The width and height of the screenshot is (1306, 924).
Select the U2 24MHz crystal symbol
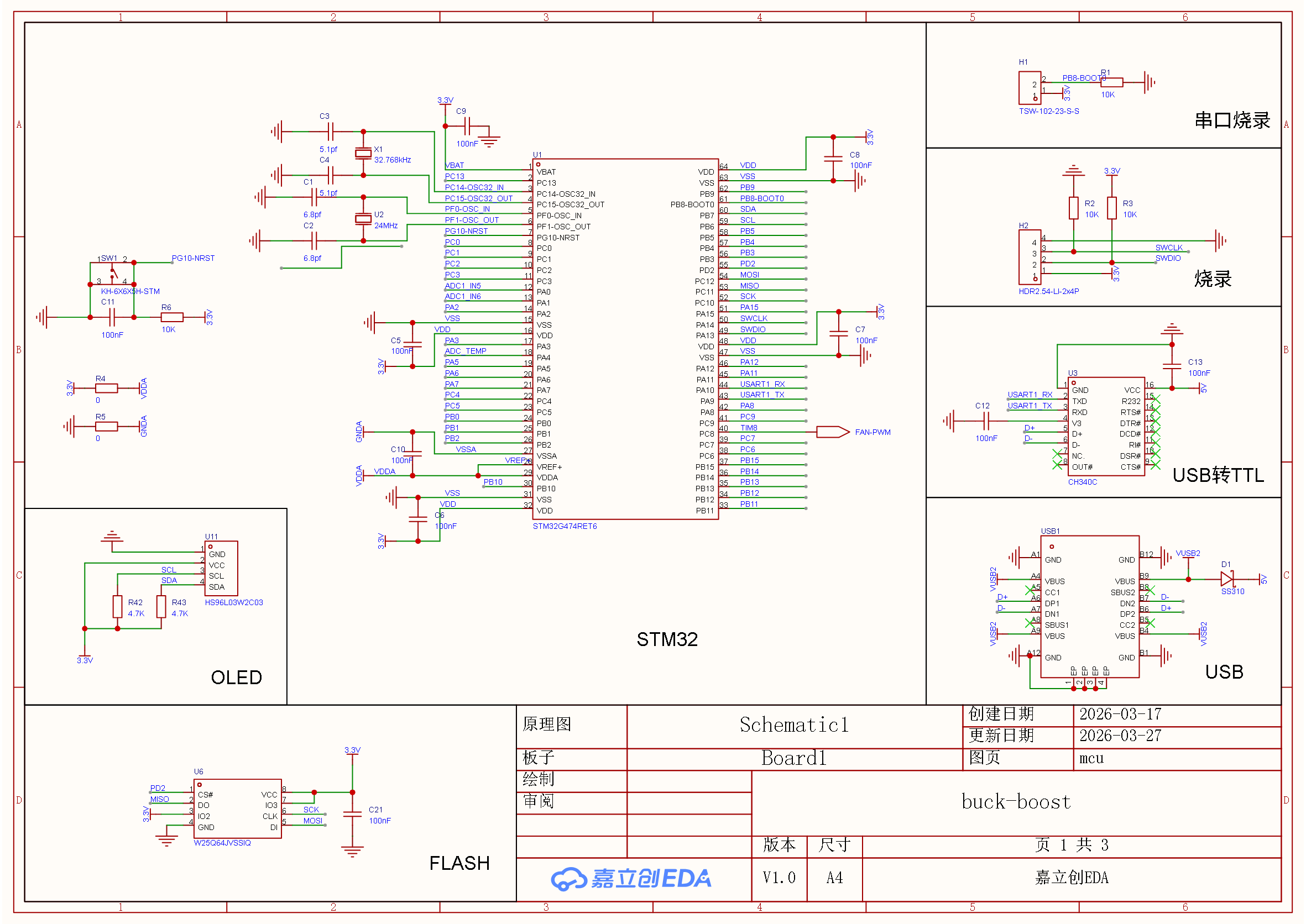[x=363, y=219]
